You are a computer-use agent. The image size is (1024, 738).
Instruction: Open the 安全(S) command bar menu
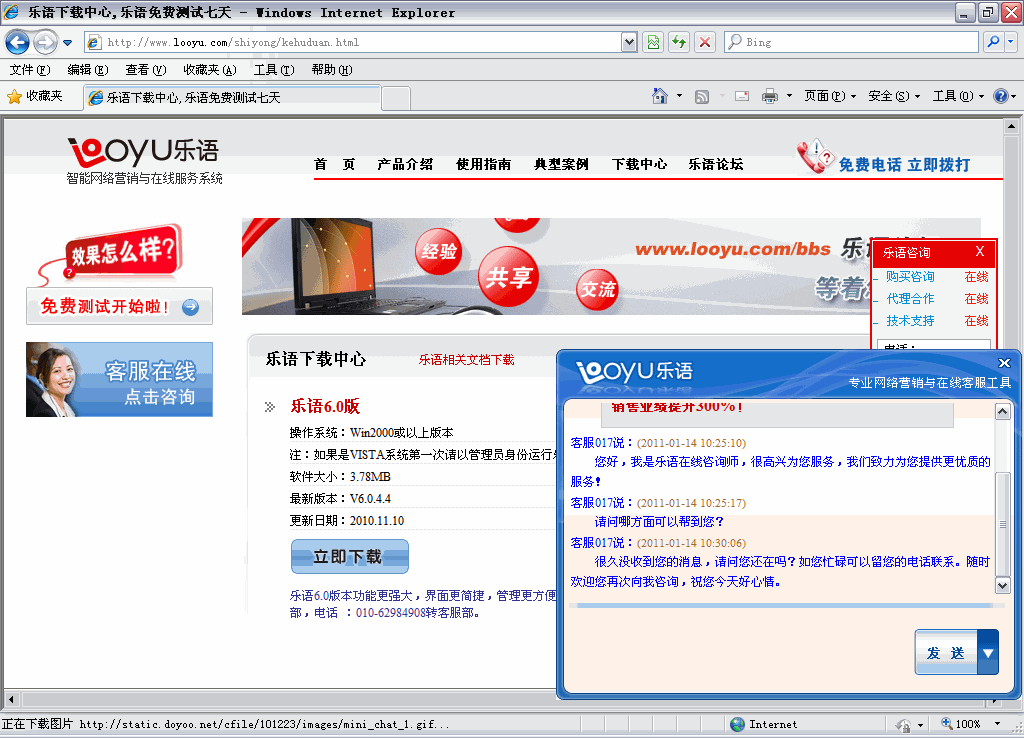click(894, 97)
